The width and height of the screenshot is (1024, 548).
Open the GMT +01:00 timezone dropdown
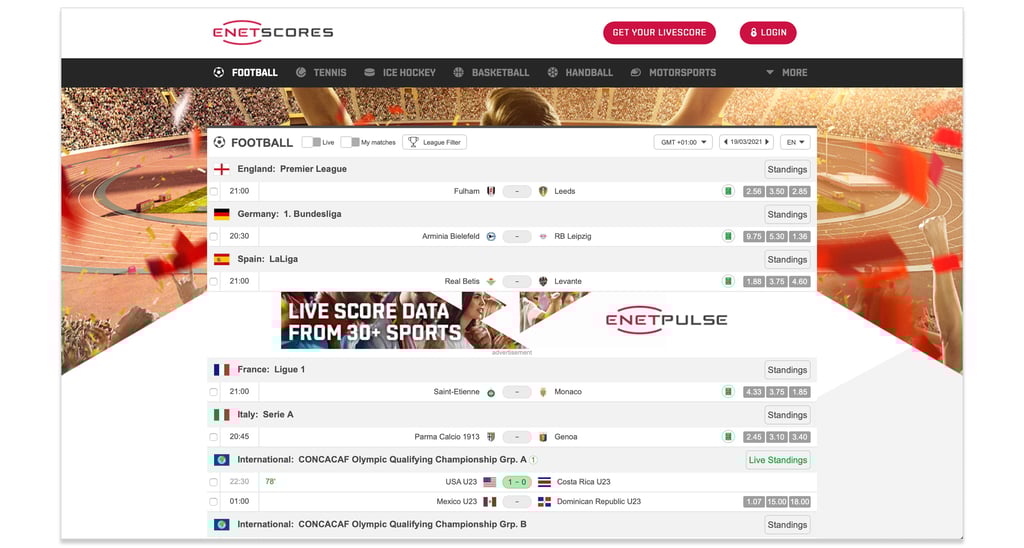(683, 142)
